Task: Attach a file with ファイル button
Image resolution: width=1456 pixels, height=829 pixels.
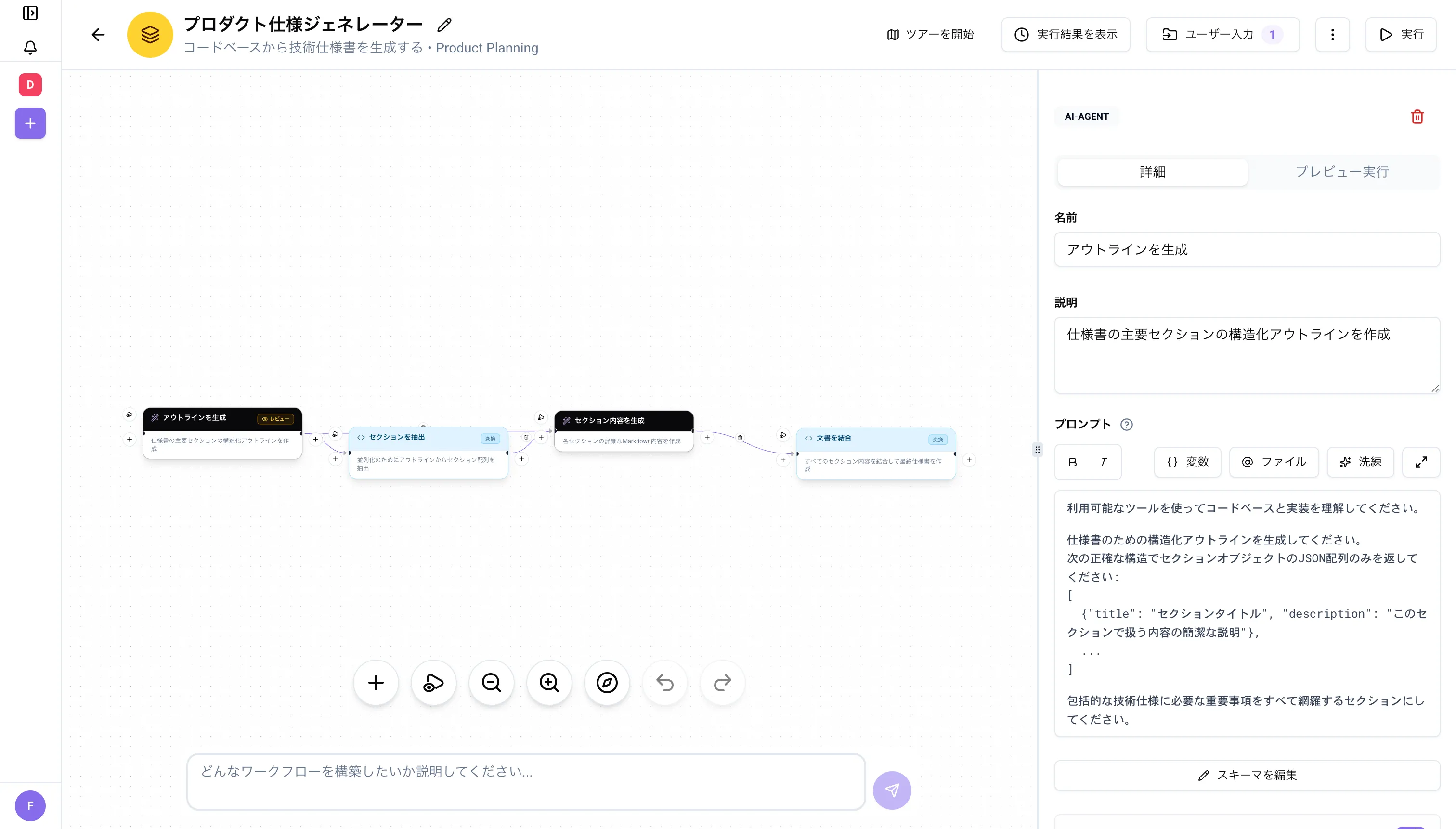Action: coord(1274,462)
